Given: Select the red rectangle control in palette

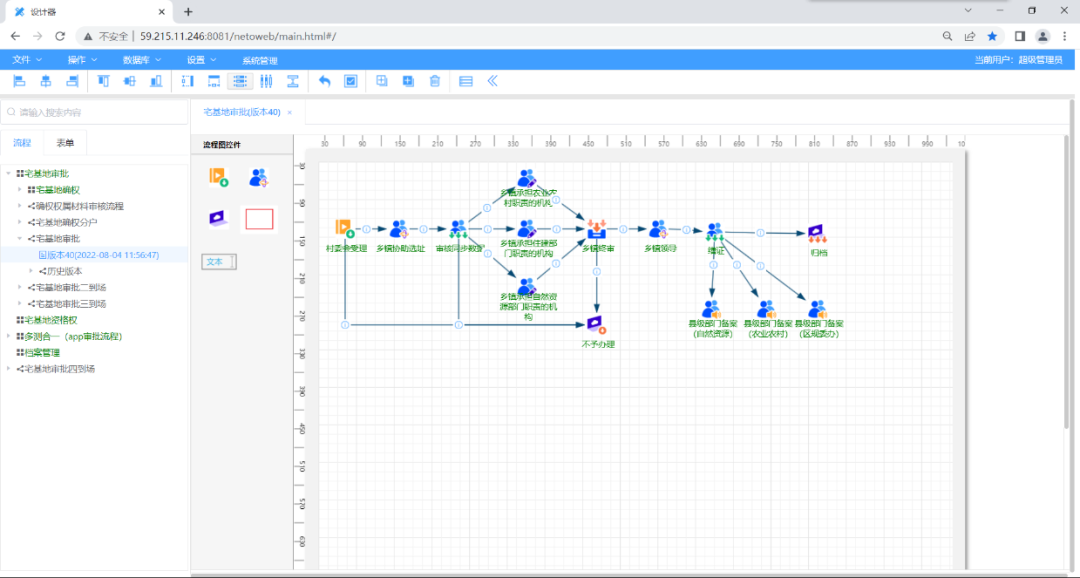Looking at the screenshot, I should click(259, 218).
